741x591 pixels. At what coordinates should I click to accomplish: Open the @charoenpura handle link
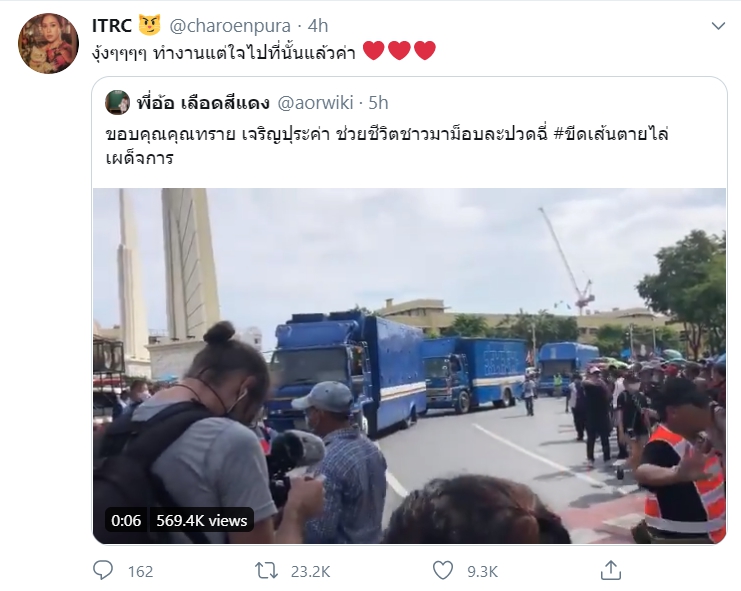click(x=230, y=26)
